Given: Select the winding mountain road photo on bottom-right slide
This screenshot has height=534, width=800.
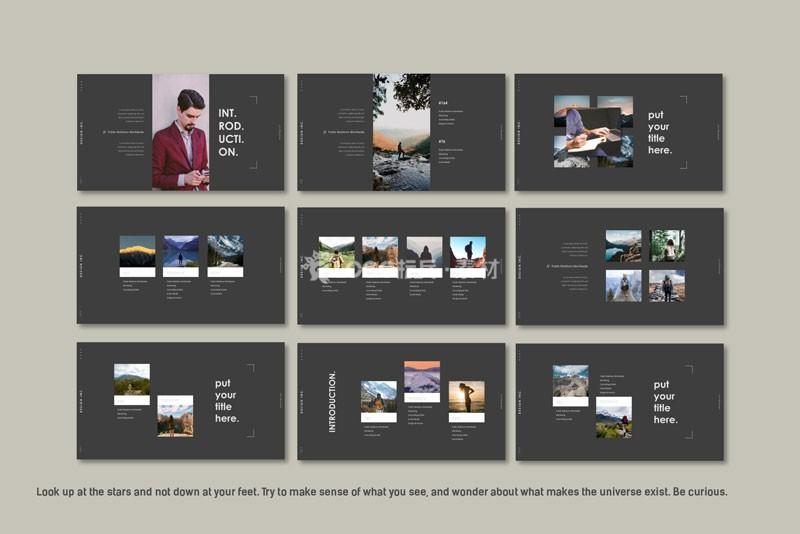Looking at the screenshot, I should click(x=571, y=381).
